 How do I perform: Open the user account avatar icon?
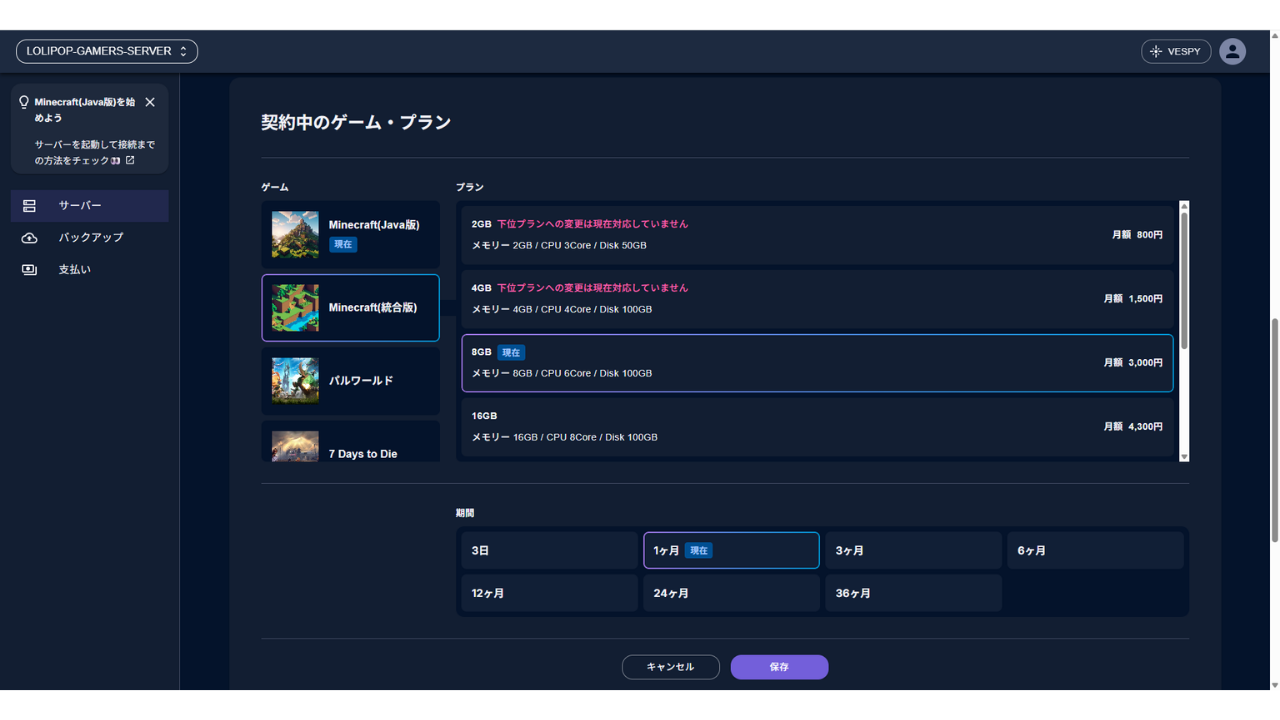[x=1232, y=51]
